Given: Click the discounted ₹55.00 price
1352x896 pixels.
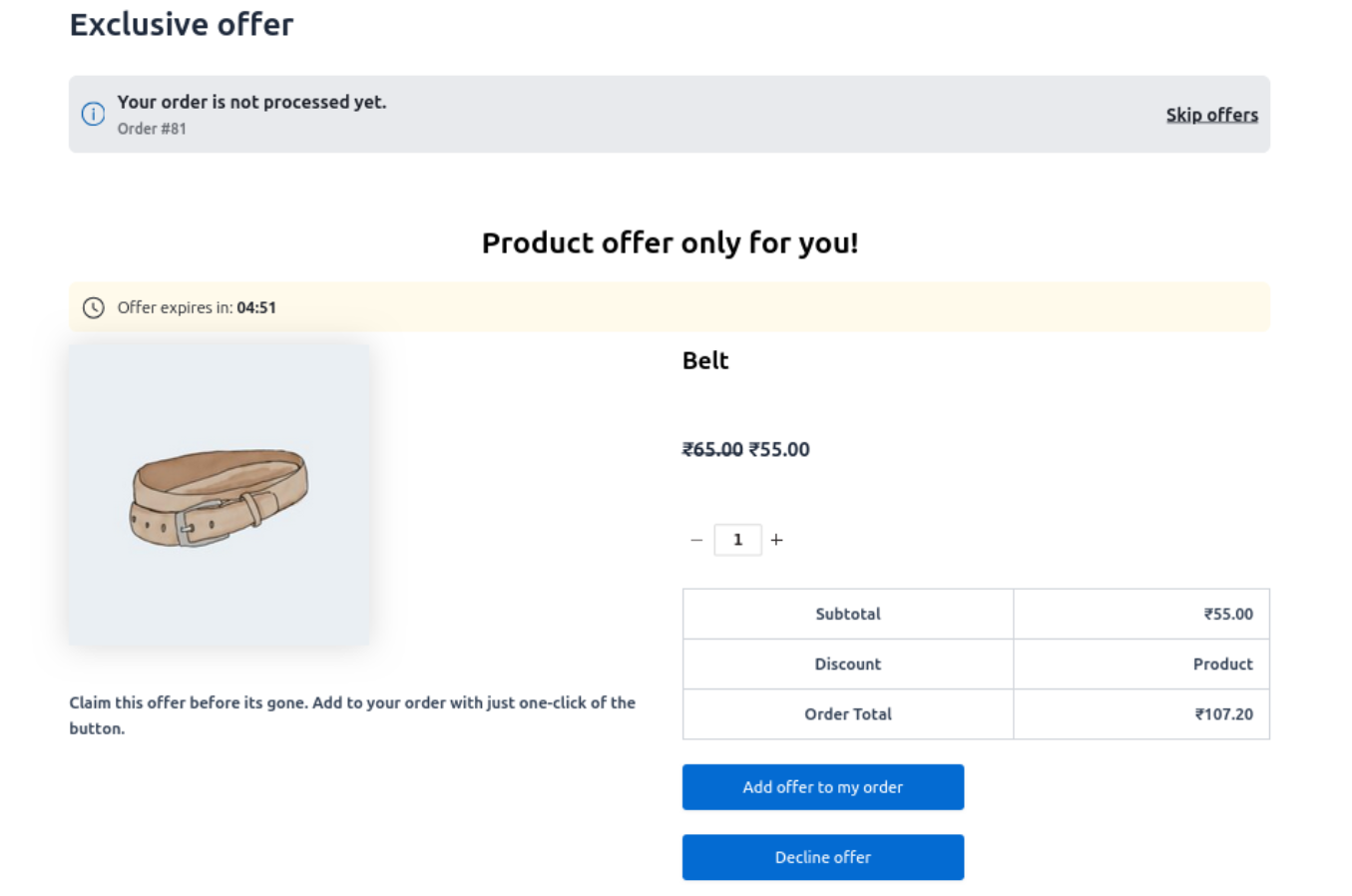Looking at the screenshot, I should [779, 449].
